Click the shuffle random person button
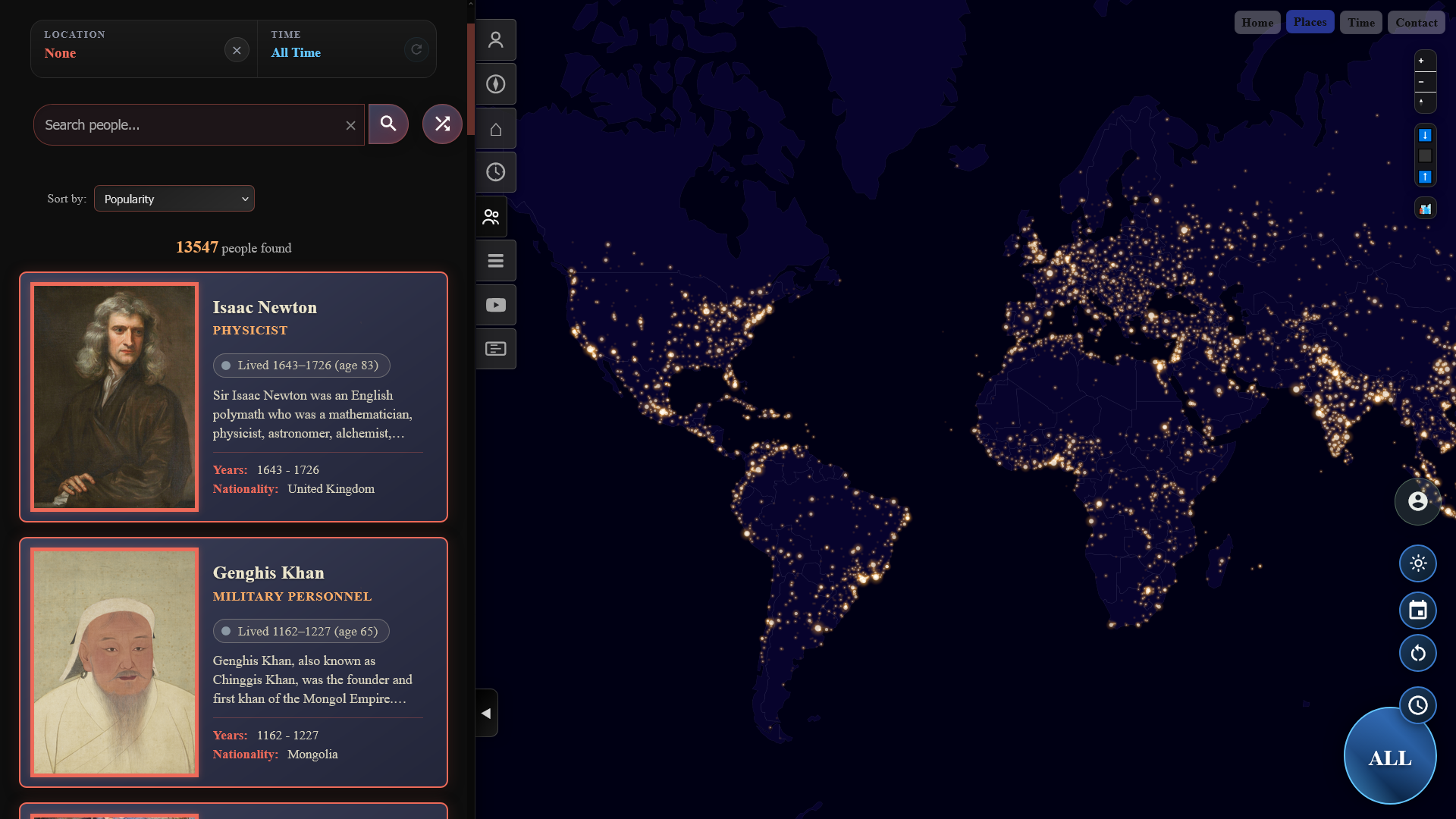 [x=442, y=124]
